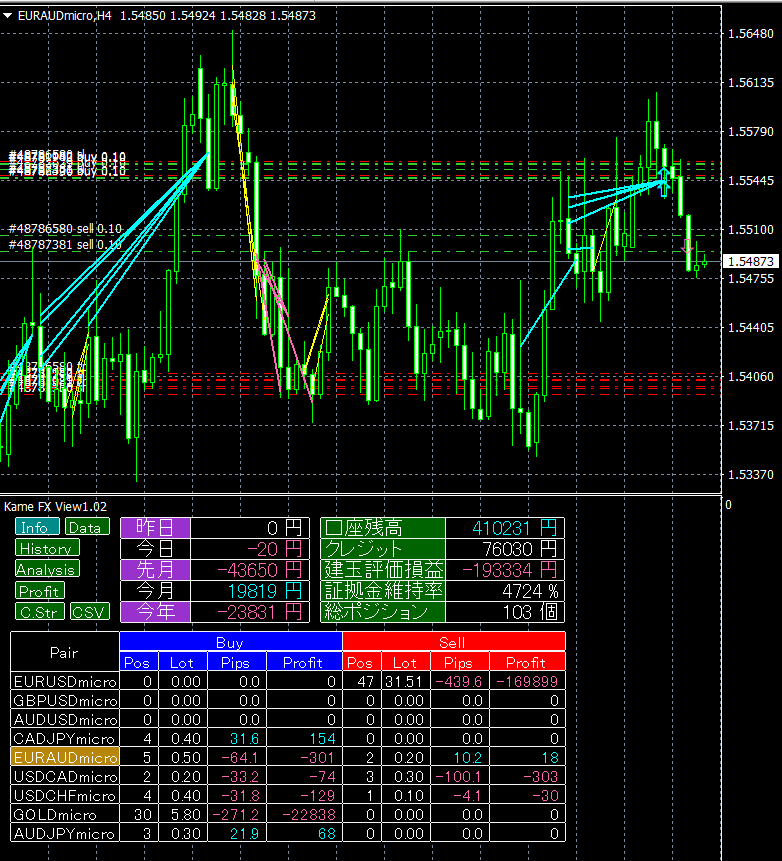782x861 pixels.
Task: Expand the chart title triangle beside EURAUDmicro,H4
Action: [x=8, y=16]
